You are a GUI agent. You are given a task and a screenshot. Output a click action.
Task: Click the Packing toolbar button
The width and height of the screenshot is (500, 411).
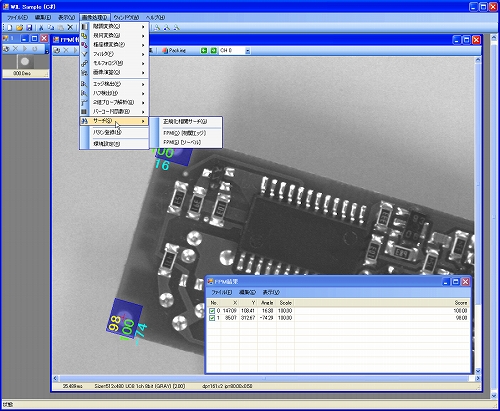[174, 50]
